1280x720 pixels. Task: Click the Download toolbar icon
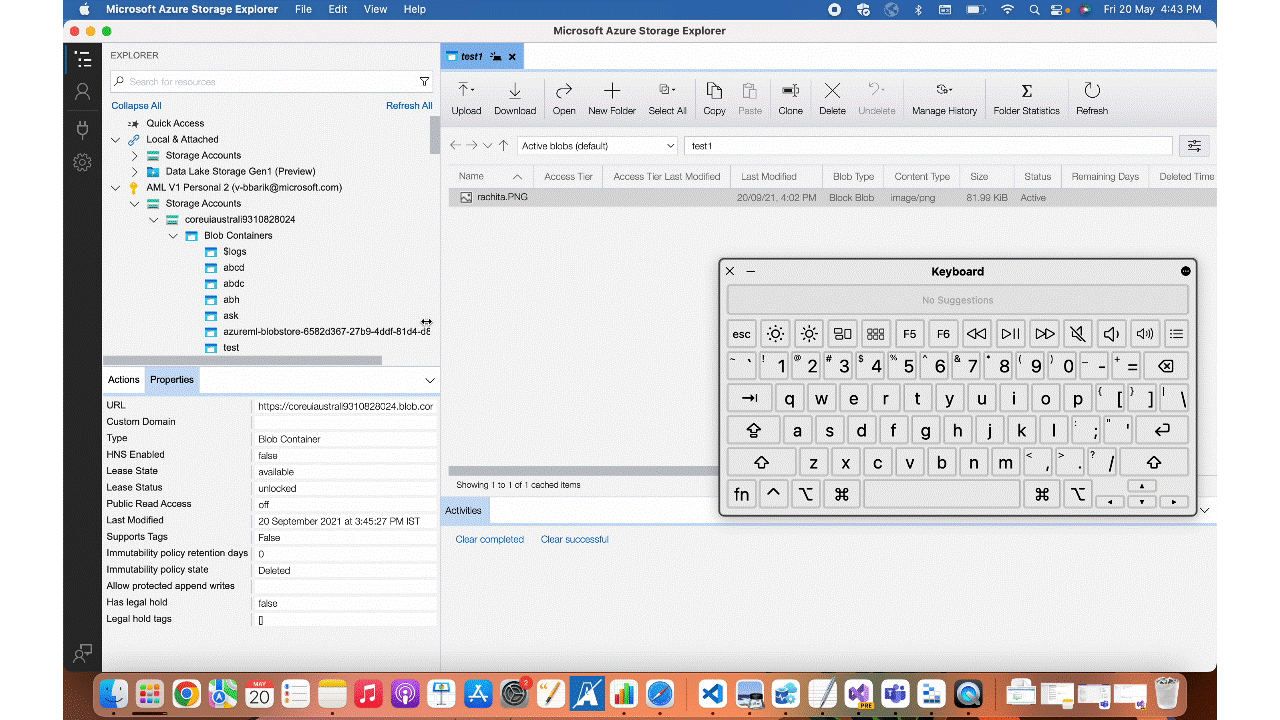click(x=515, y=91)
